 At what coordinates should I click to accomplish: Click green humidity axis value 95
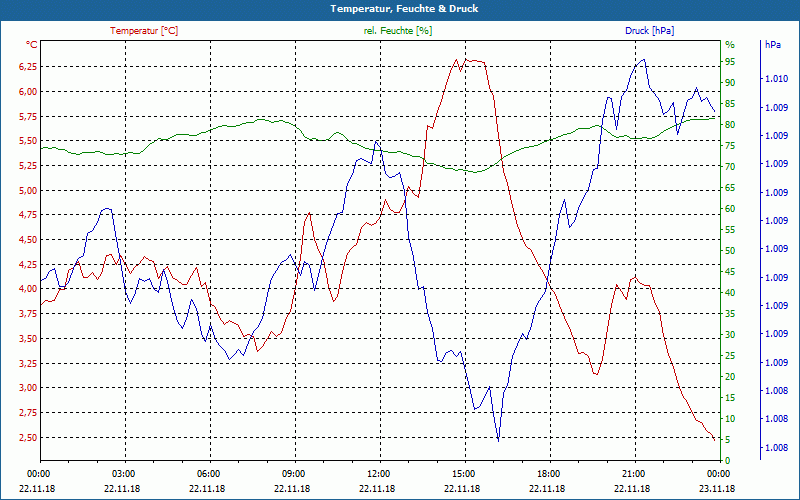click(730, 62)
